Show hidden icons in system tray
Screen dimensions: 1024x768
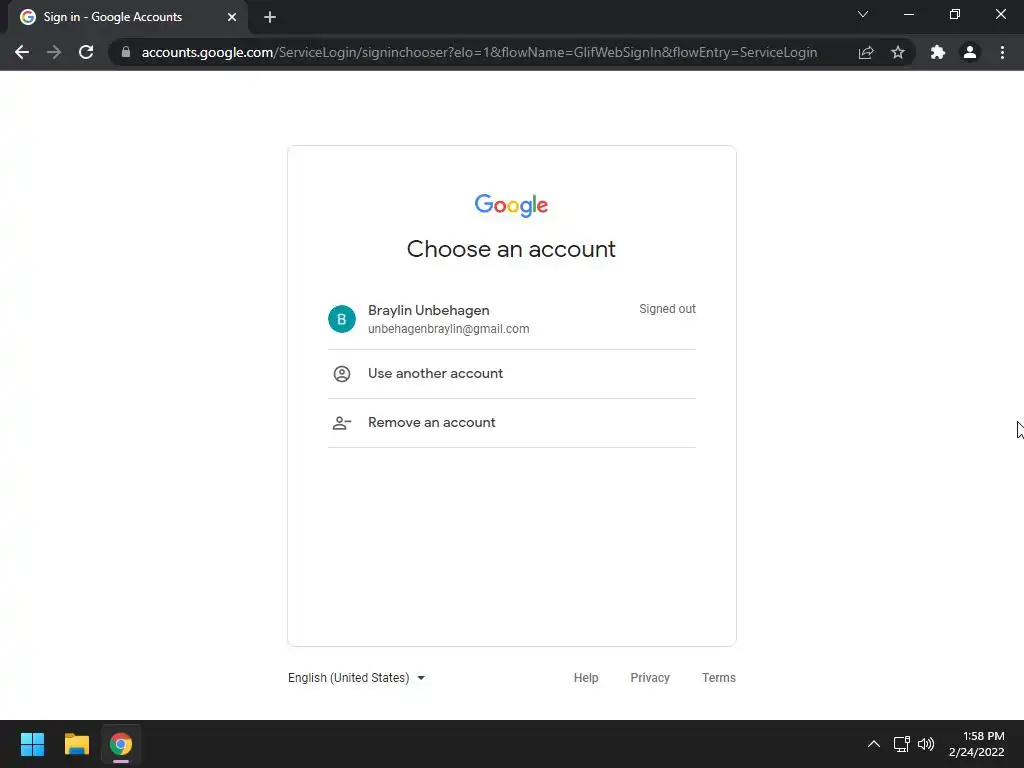(x=873, y=744)
